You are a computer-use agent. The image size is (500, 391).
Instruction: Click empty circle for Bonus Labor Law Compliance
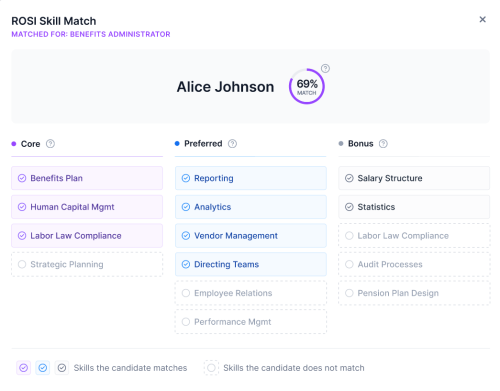349,236
